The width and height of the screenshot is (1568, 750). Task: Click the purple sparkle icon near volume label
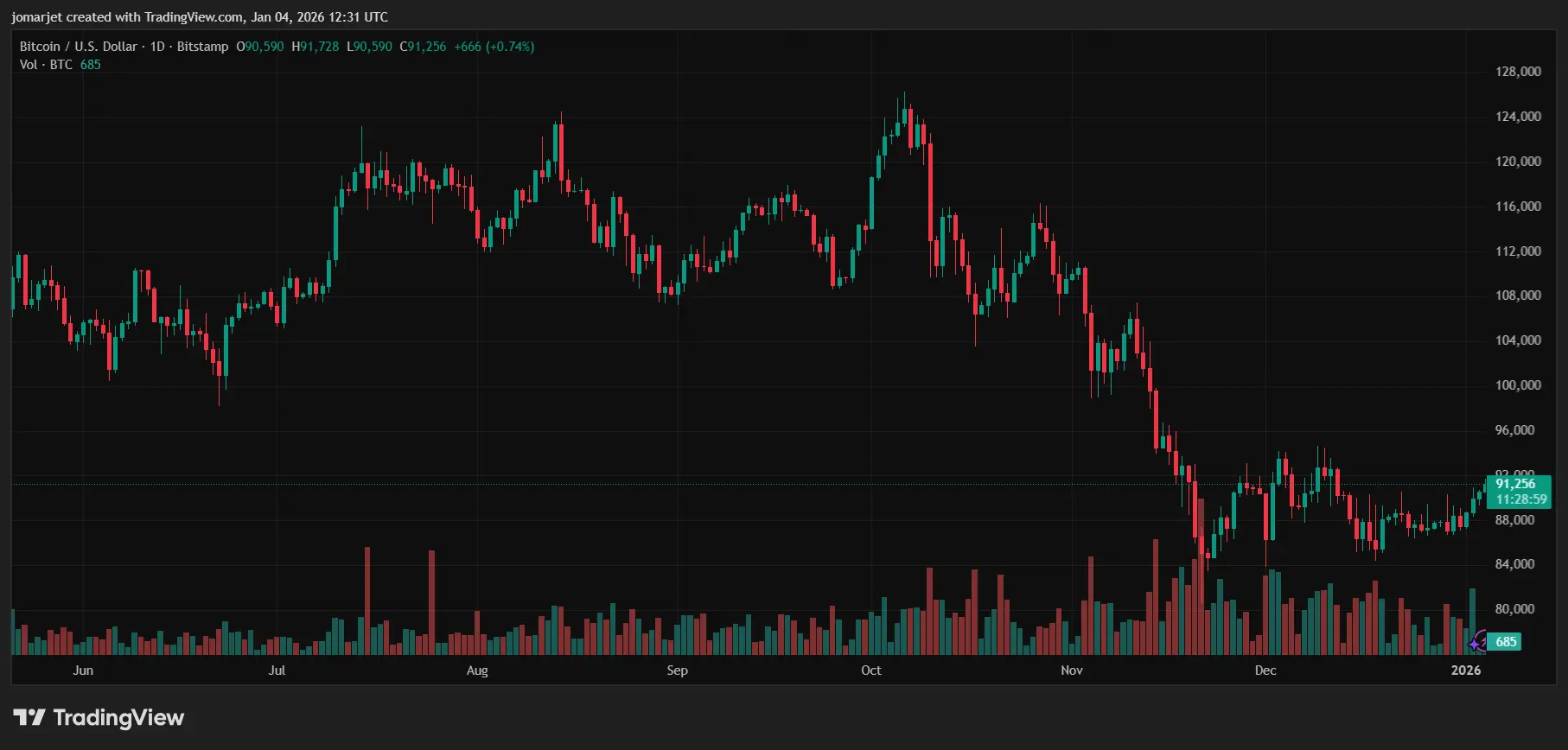(1475, 645)
